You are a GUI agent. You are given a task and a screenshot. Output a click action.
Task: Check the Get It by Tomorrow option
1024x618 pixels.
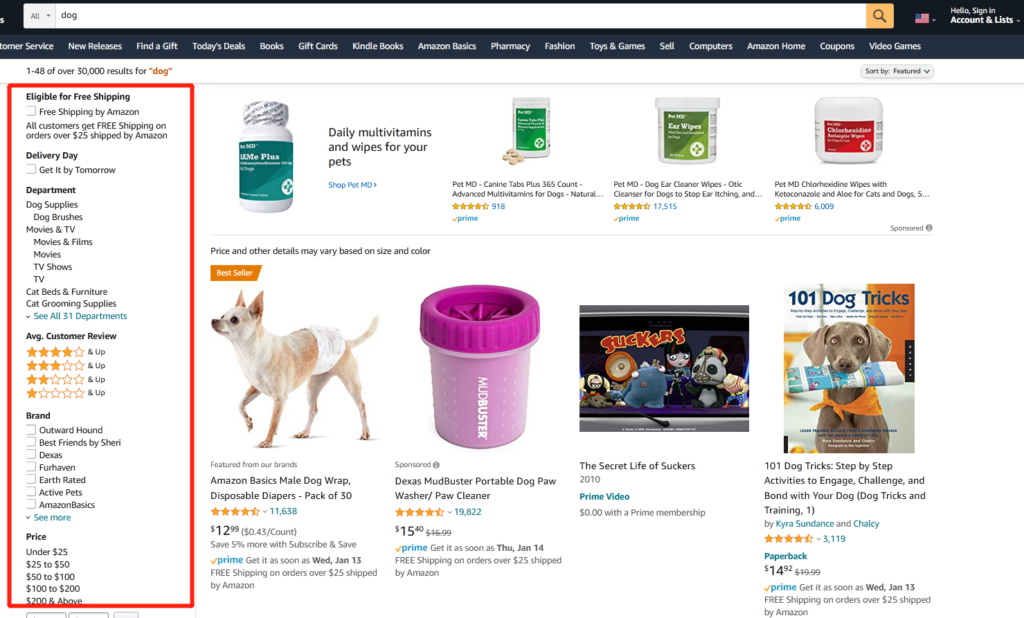click(31, 169)
